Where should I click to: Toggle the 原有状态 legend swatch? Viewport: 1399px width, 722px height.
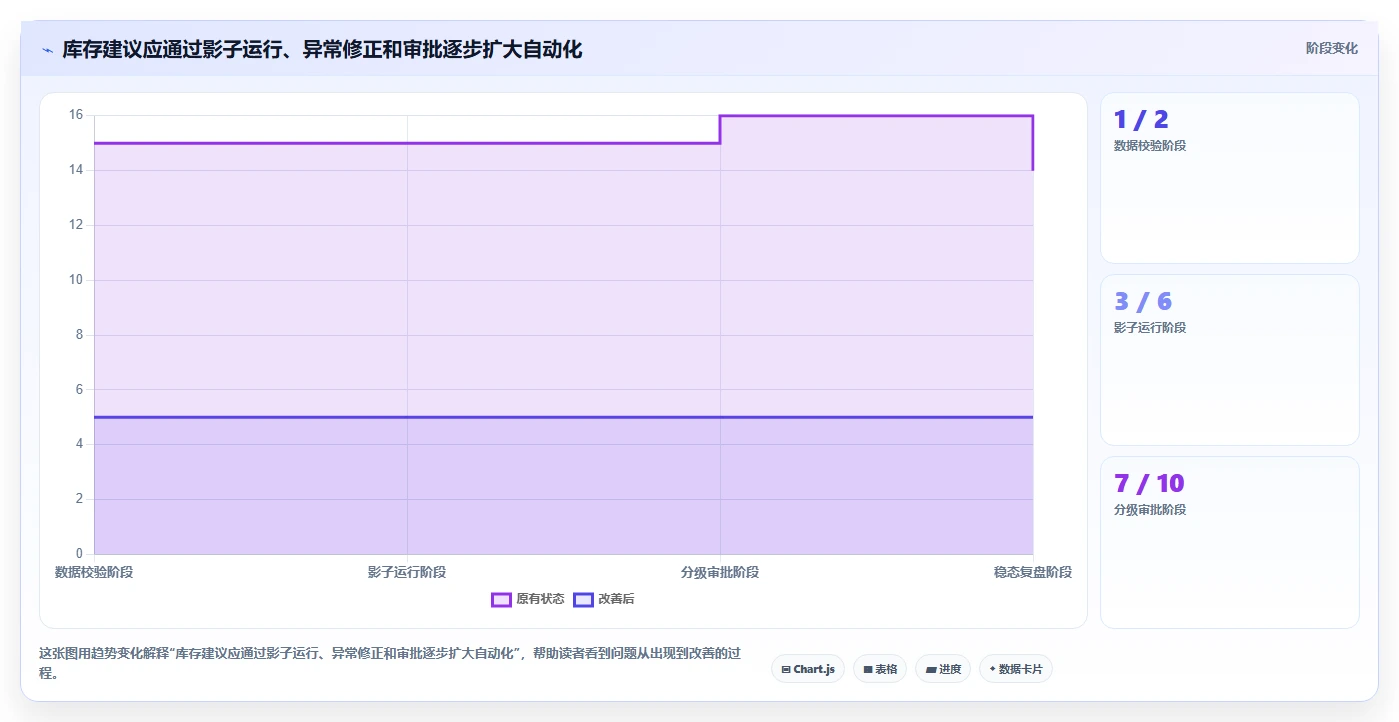point(501,599)
